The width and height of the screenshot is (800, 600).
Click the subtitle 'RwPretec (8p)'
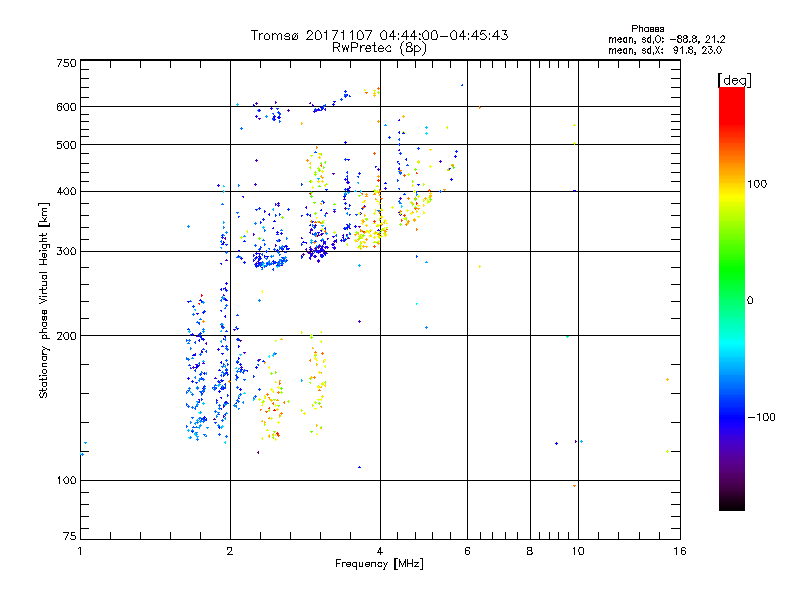click(x=379, y=48)
